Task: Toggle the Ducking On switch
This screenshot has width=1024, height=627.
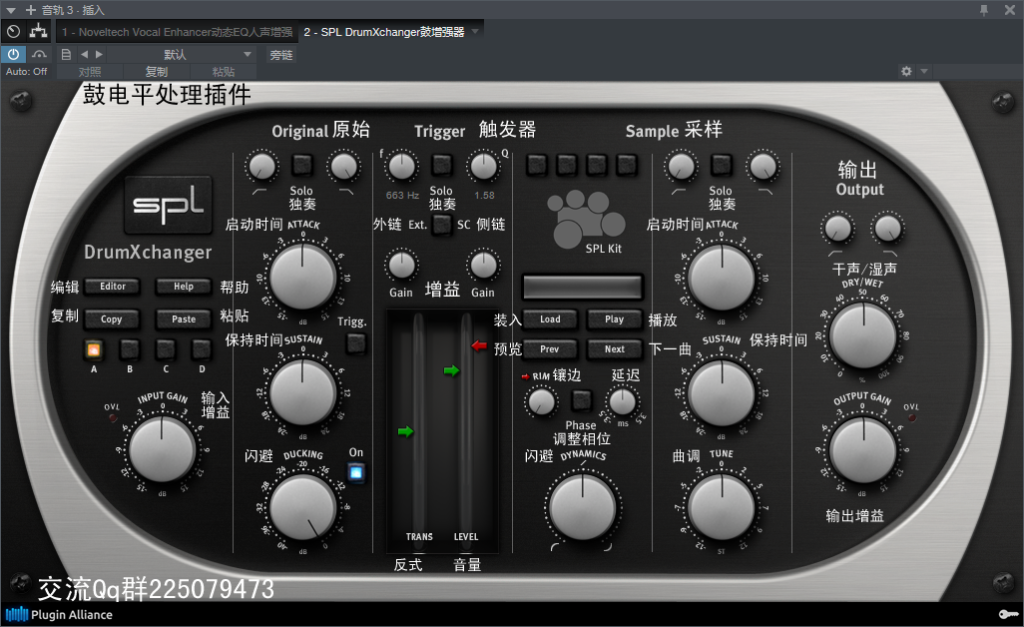Action: coord(356,472)
